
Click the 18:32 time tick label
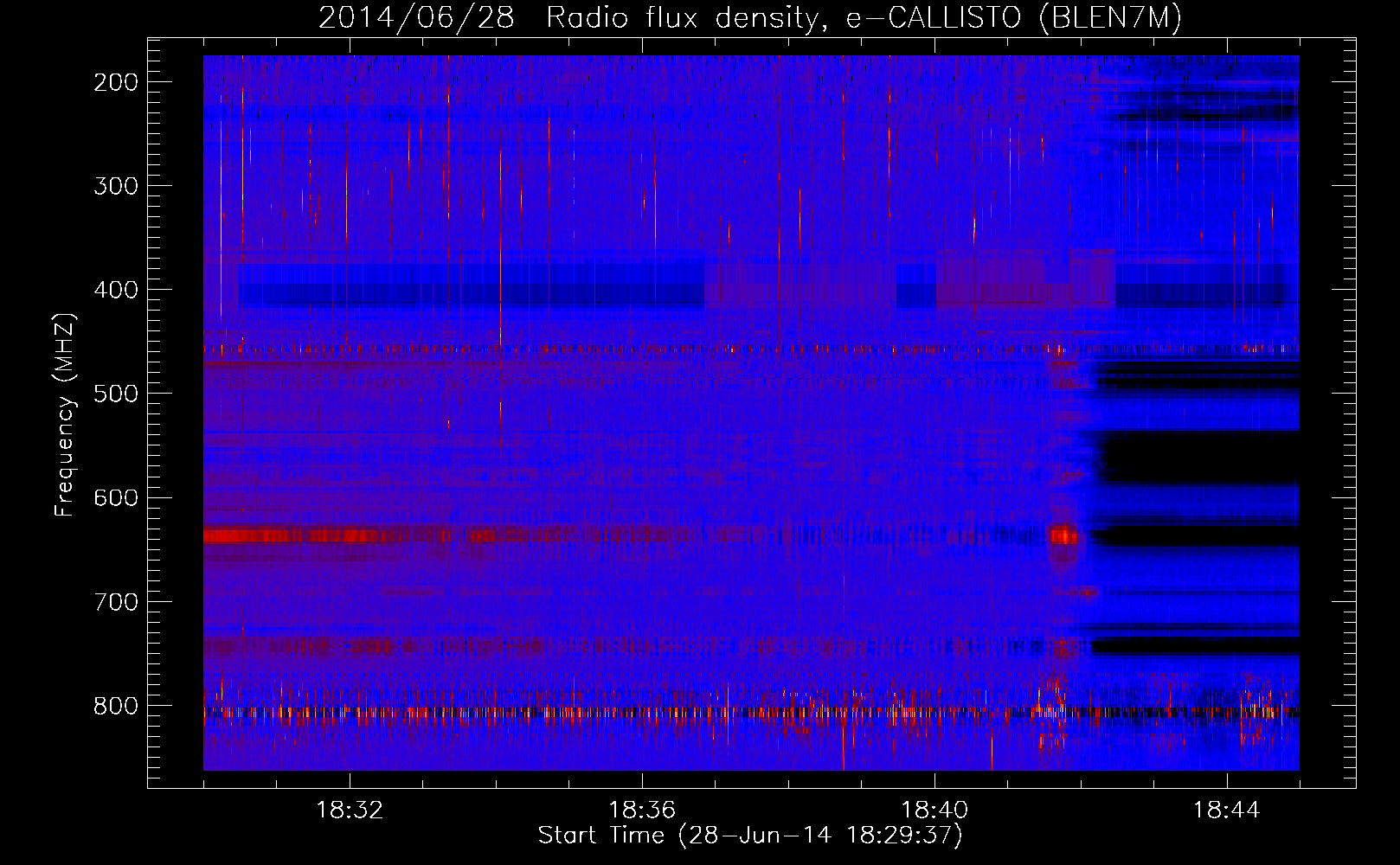point(350,811)
